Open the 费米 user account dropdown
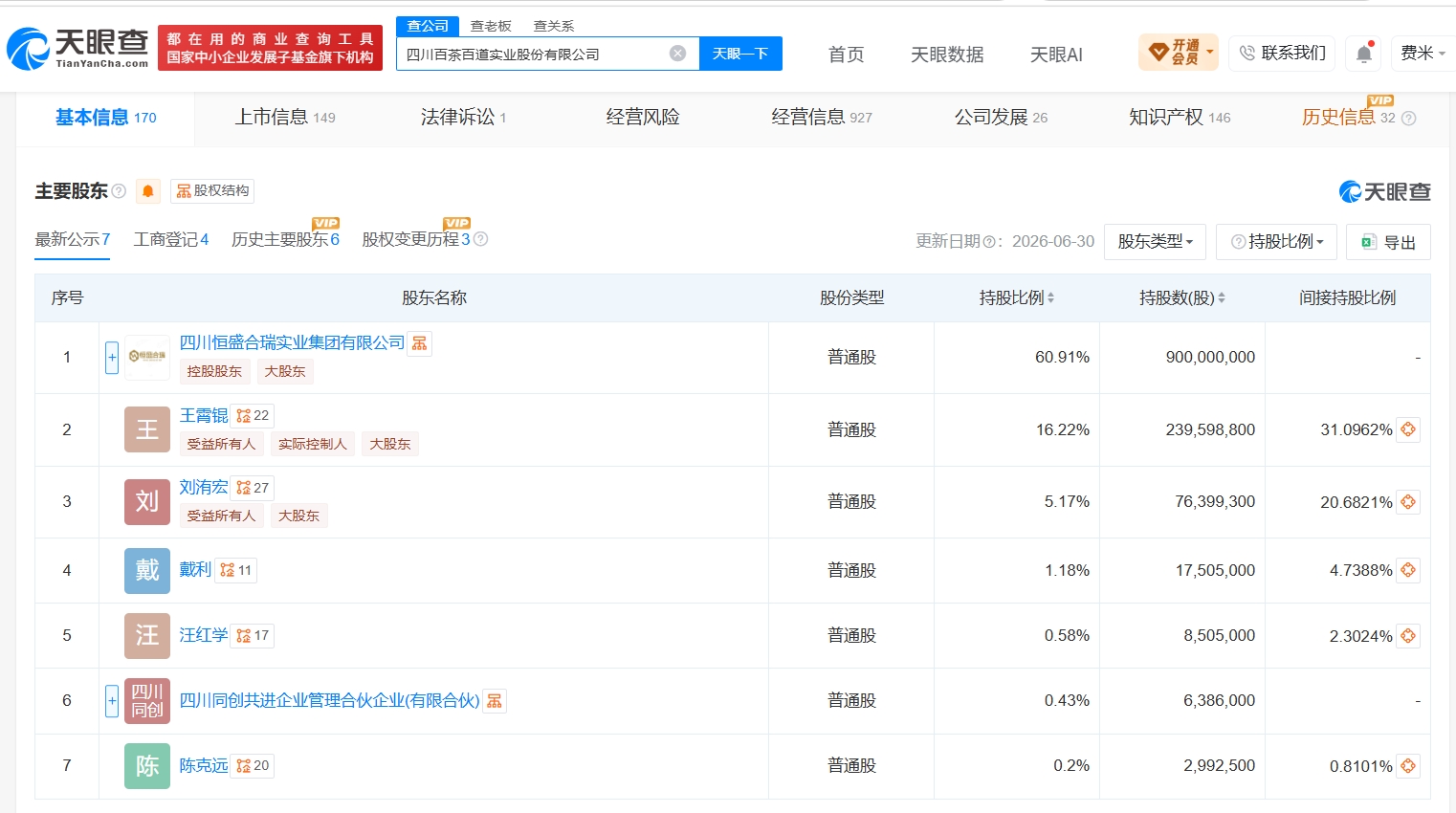This screenshot has width=1456, height=813. (1422, 54)
